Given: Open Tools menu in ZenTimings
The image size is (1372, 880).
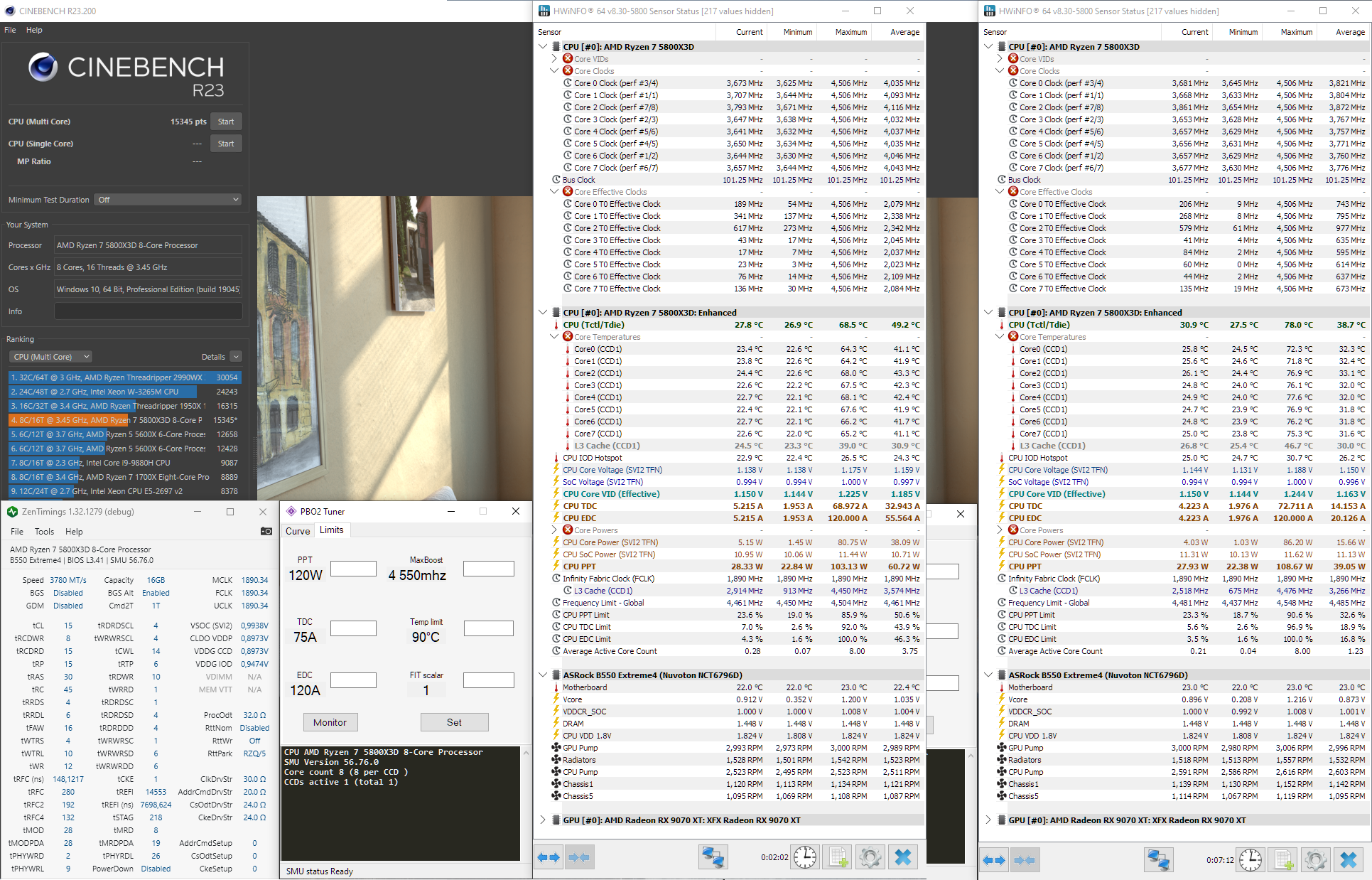Looking at the screenshot, I should [x=44, y=532].
